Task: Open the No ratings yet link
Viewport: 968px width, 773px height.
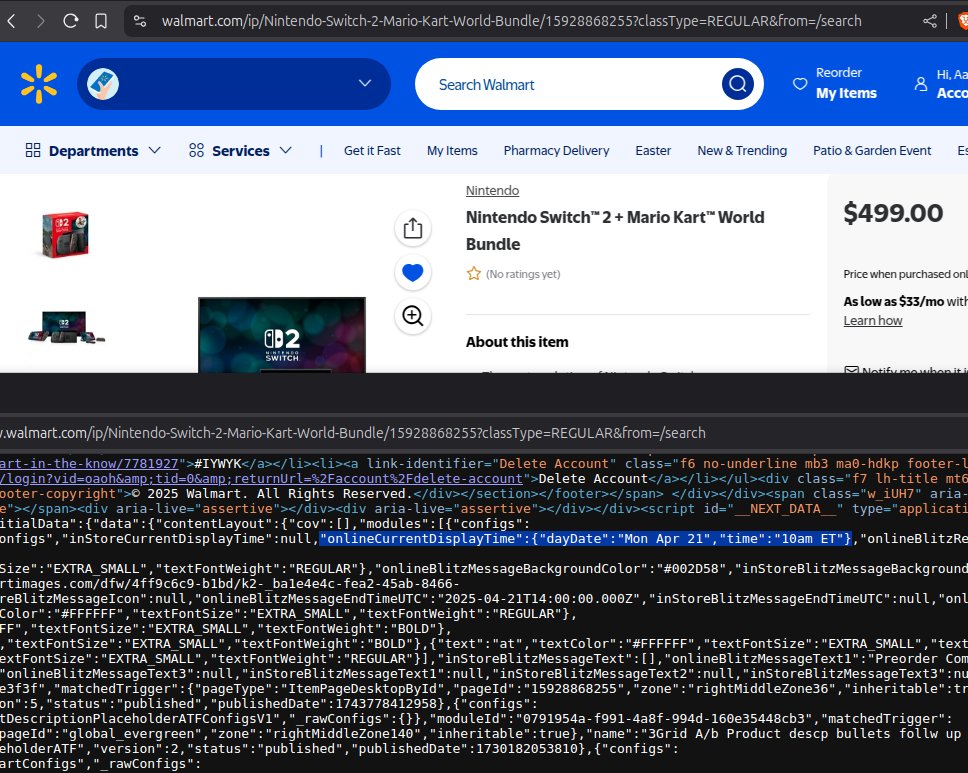Action: tap(523, 274)
